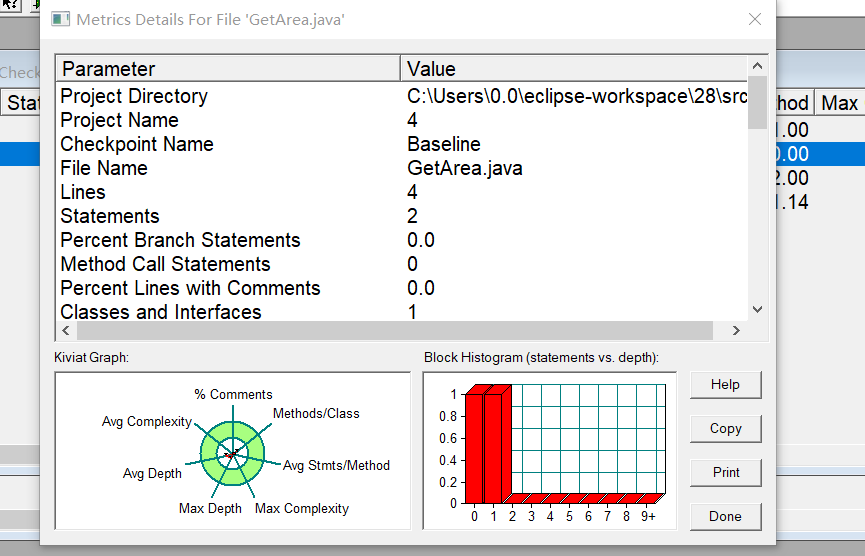Select the Classes and Interfaces row

(x=402, y=312)
